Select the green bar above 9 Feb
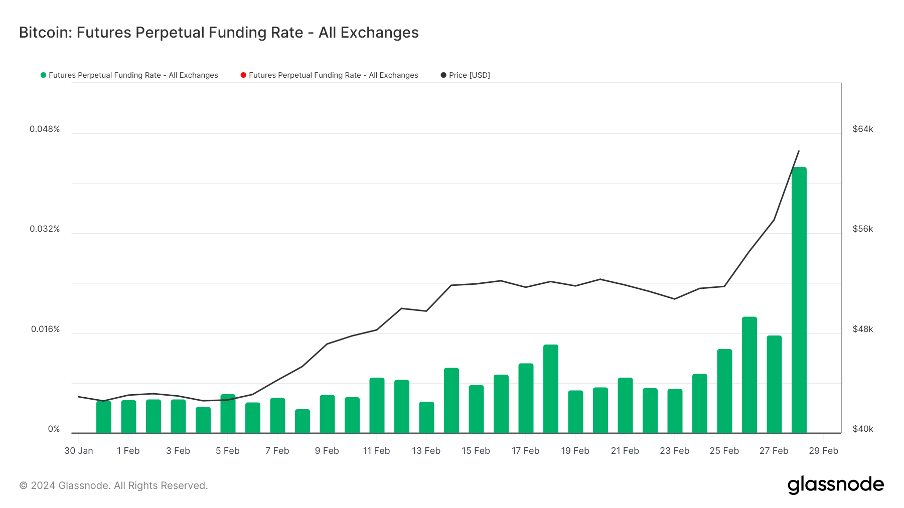 [x=327, y=414]
